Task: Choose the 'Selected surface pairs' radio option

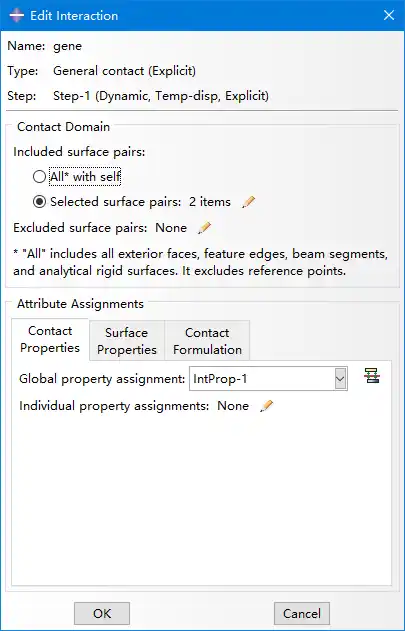Action: [x=39, y=202]
